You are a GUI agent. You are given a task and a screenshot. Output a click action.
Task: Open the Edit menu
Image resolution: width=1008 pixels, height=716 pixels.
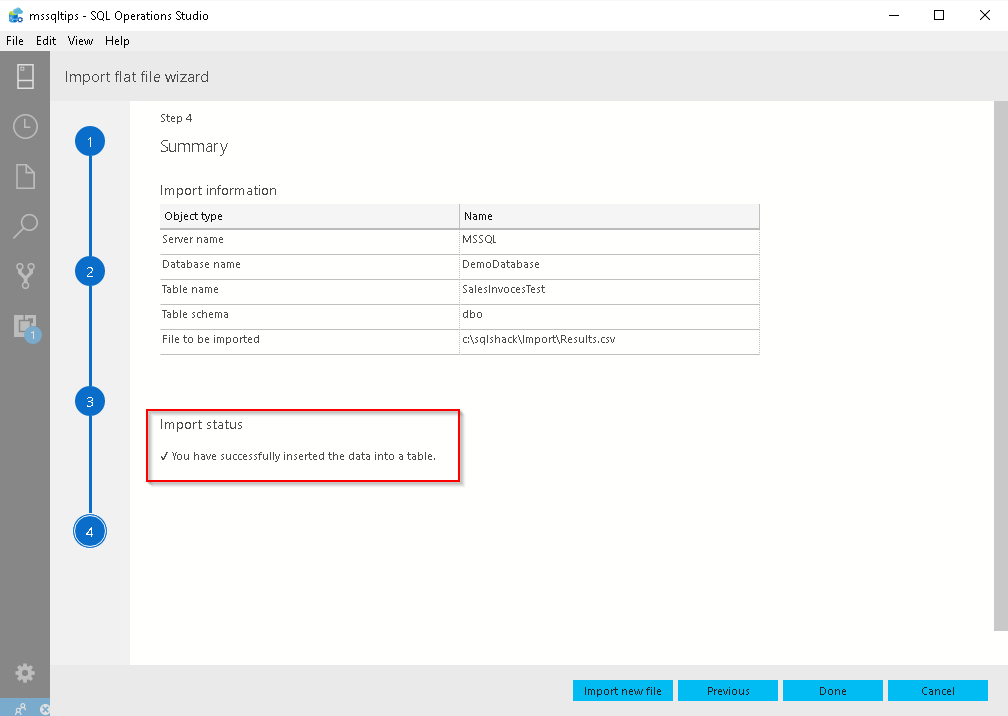point(46,41)
